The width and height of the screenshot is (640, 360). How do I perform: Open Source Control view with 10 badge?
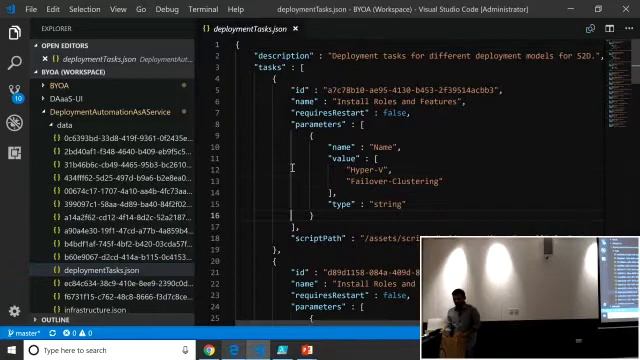tap(15, 93)
